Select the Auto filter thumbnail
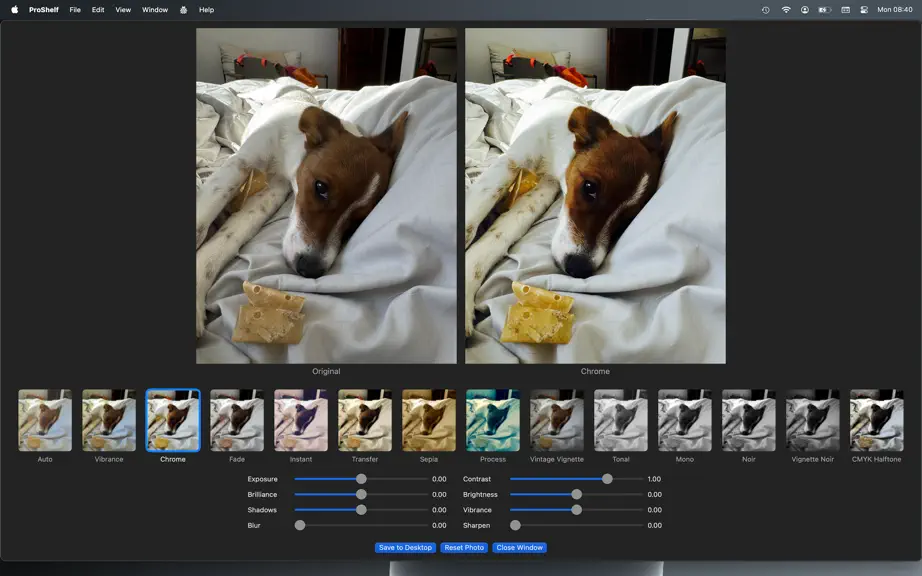922x576 pixels. coord(45,420)
